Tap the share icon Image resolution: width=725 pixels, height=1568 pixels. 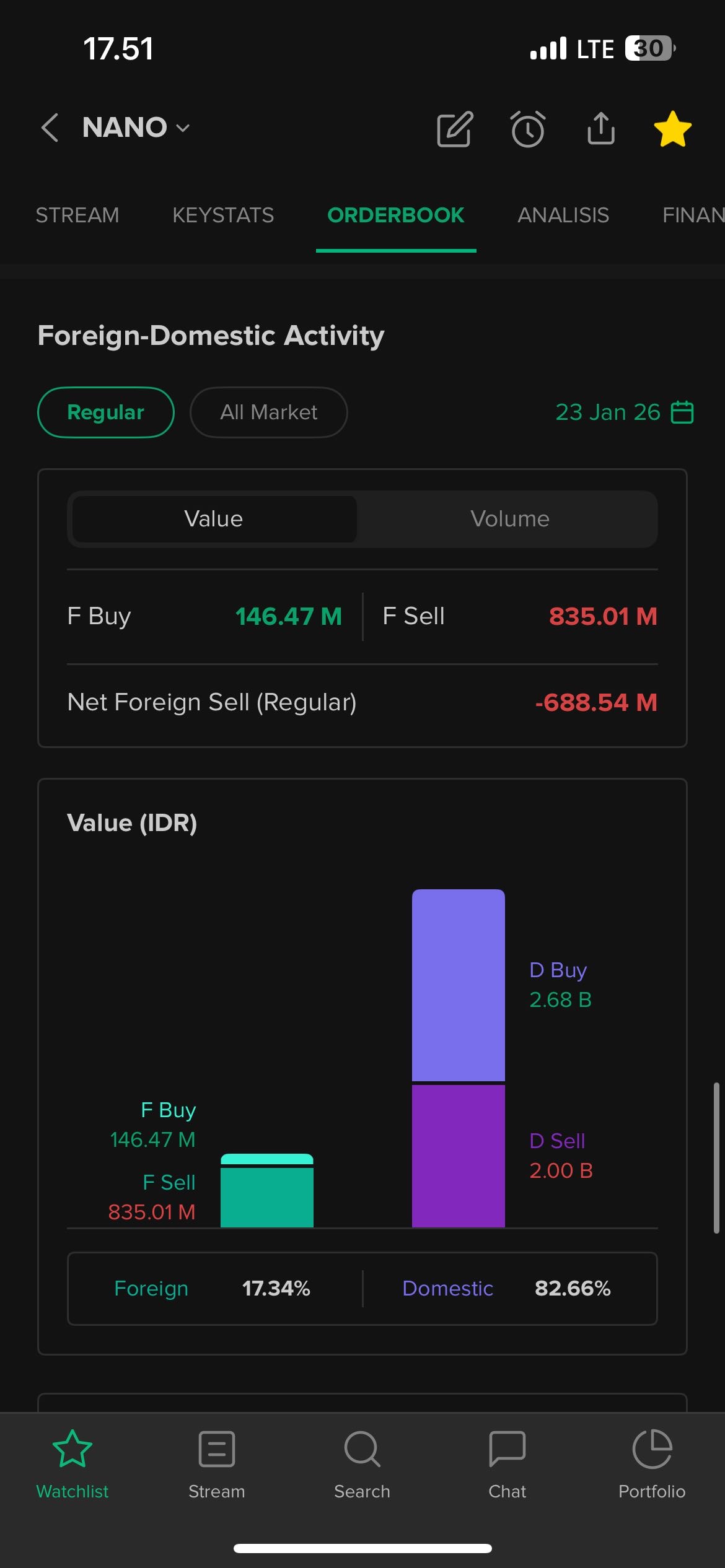coord(600,128)
